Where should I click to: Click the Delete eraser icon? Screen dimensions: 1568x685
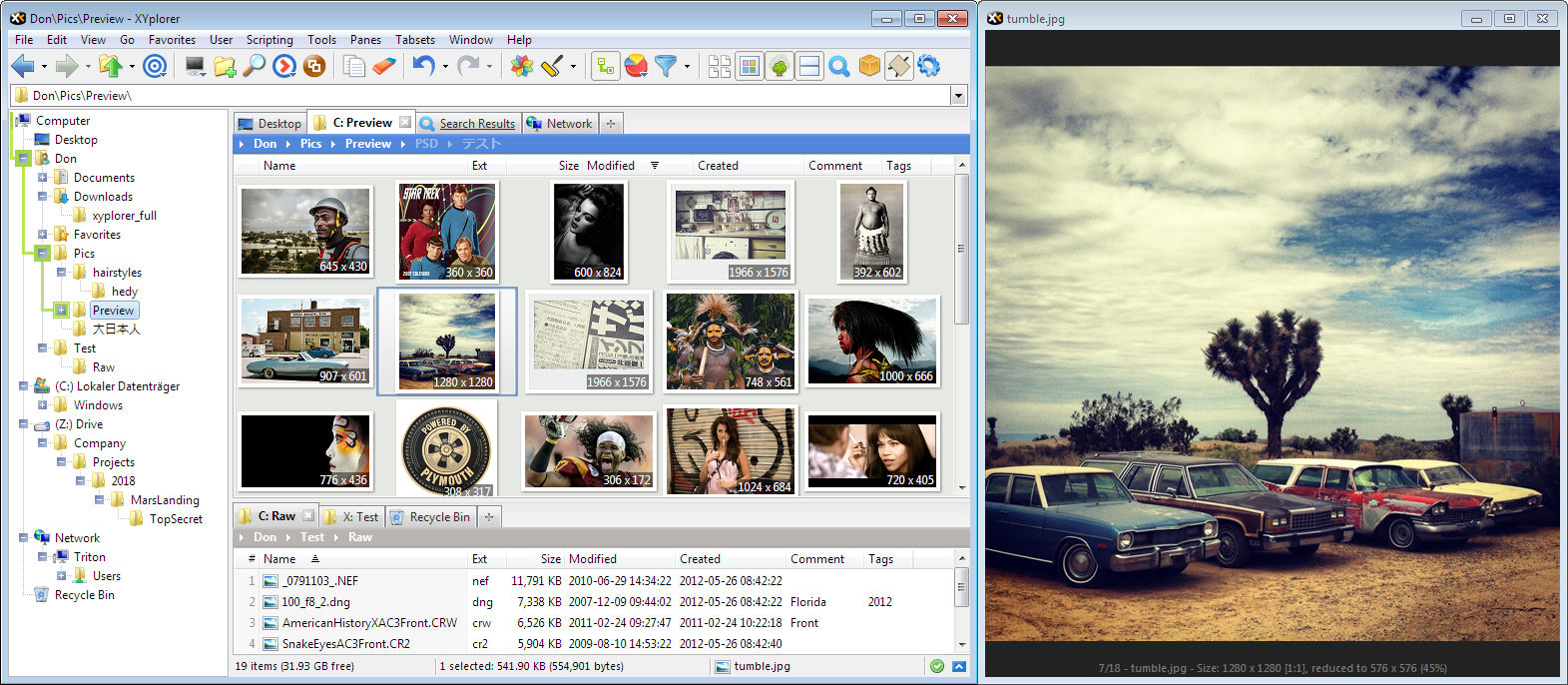click(x=384, y=67)
